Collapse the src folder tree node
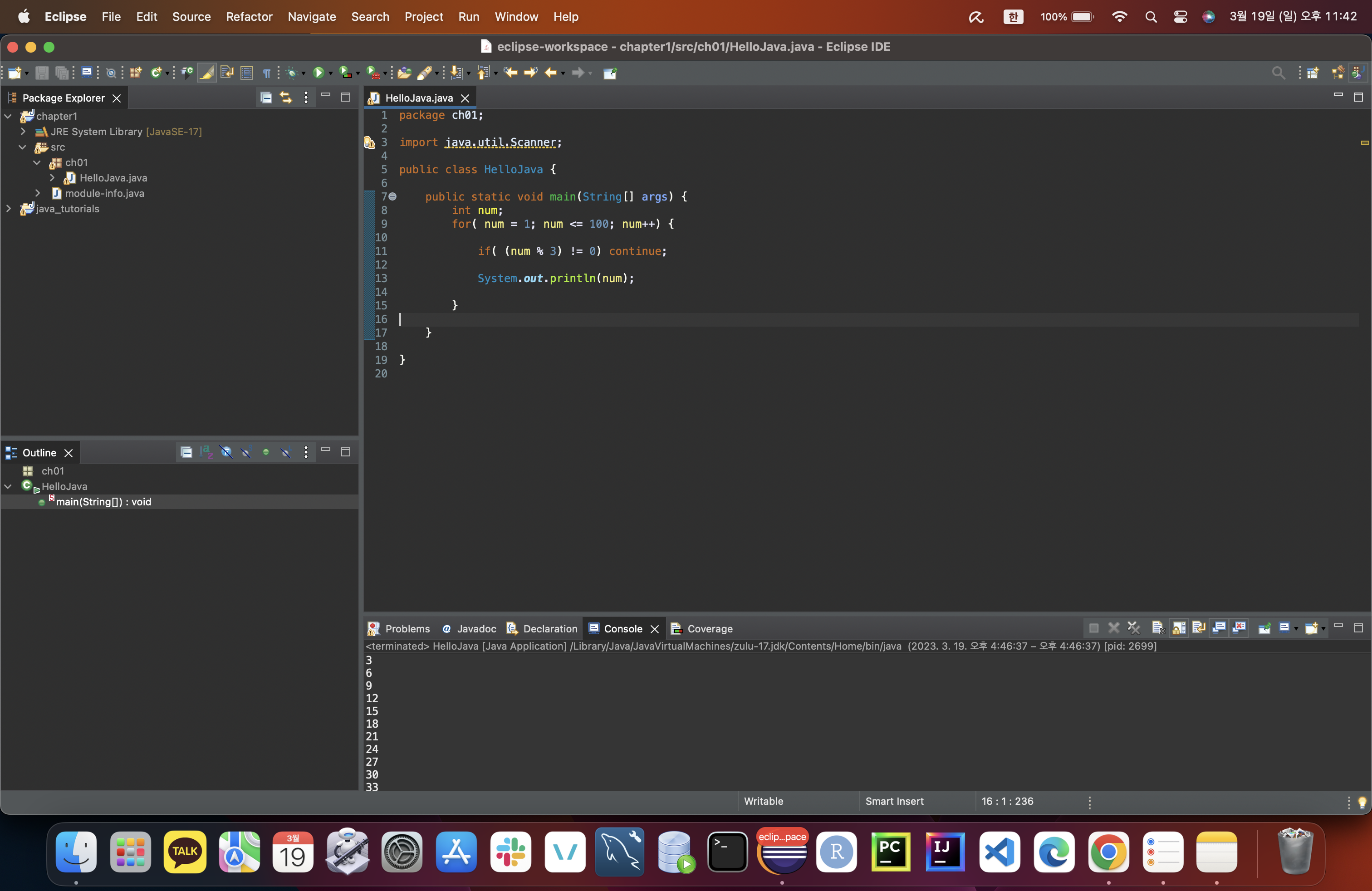 coord(23,147)
